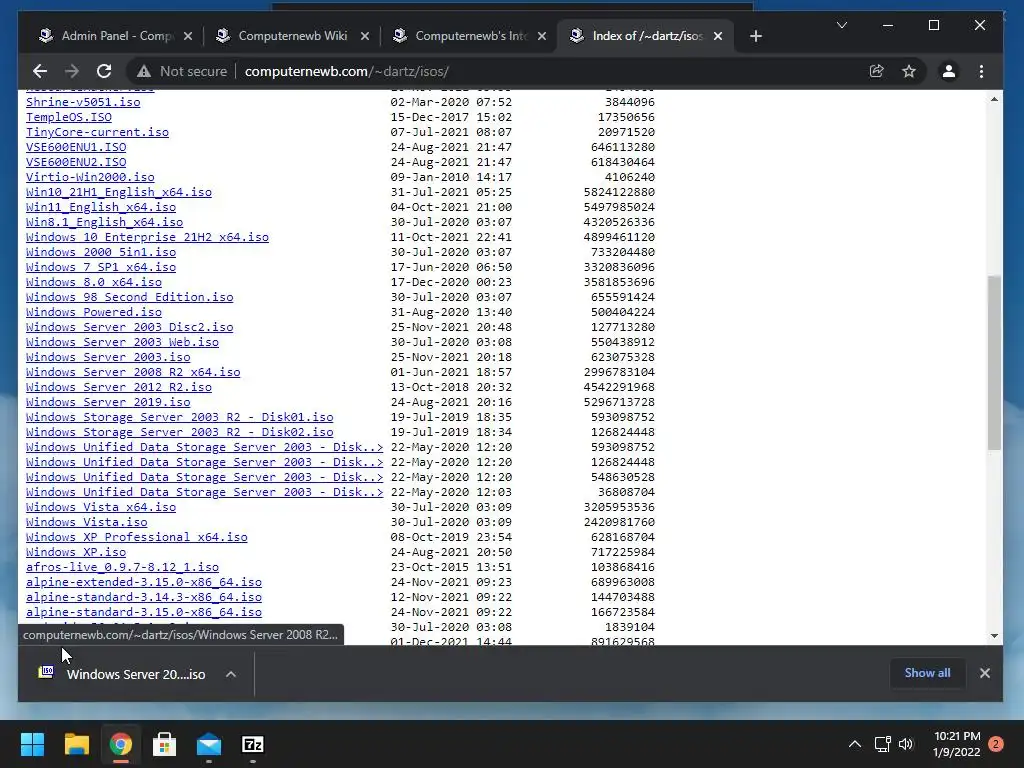The image size is (1024, 768).
Task: Click the page scrollbar down arrow
Action: tap(994, 635)
